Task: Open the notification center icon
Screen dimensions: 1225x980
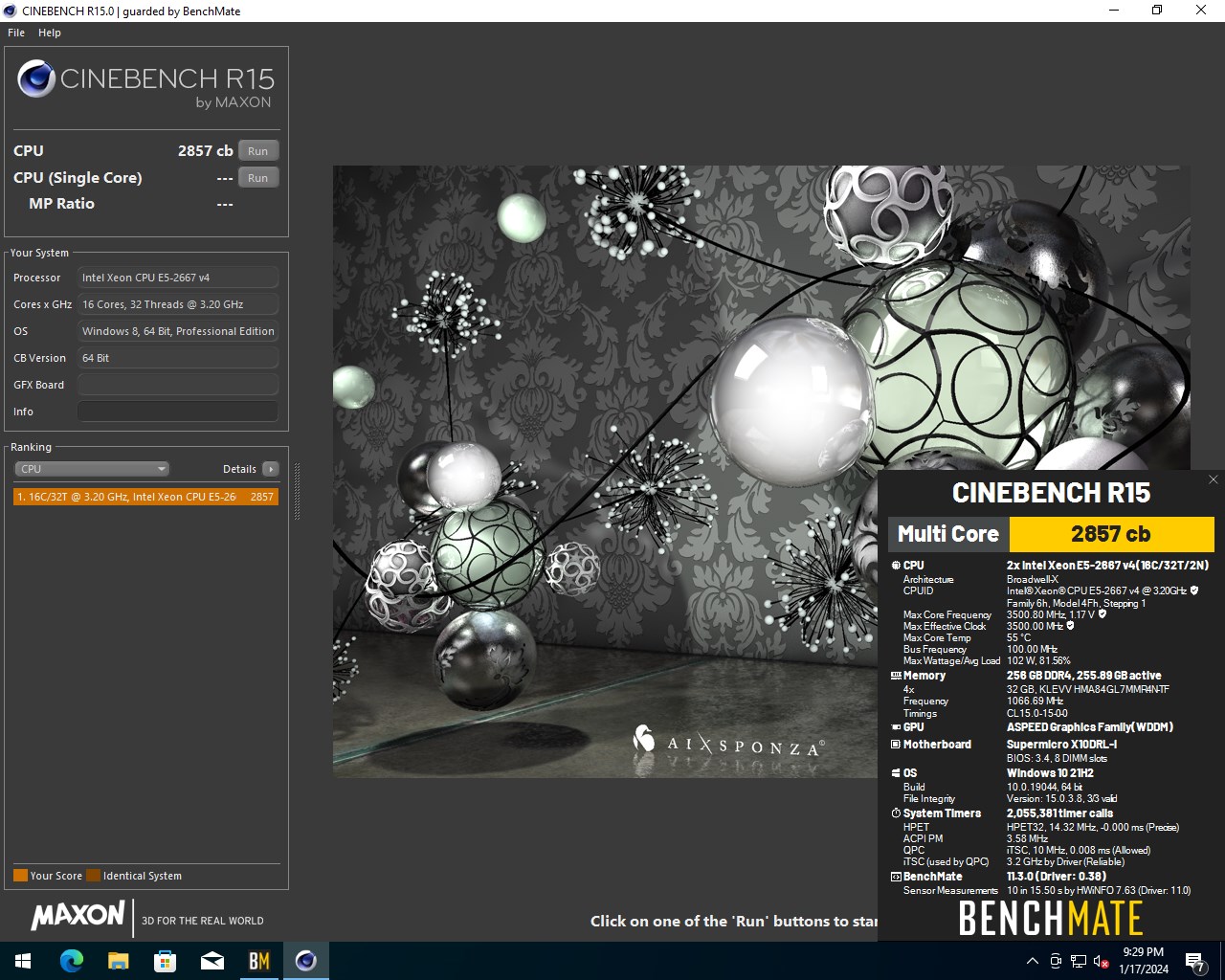Action: tap(1194, 961)
